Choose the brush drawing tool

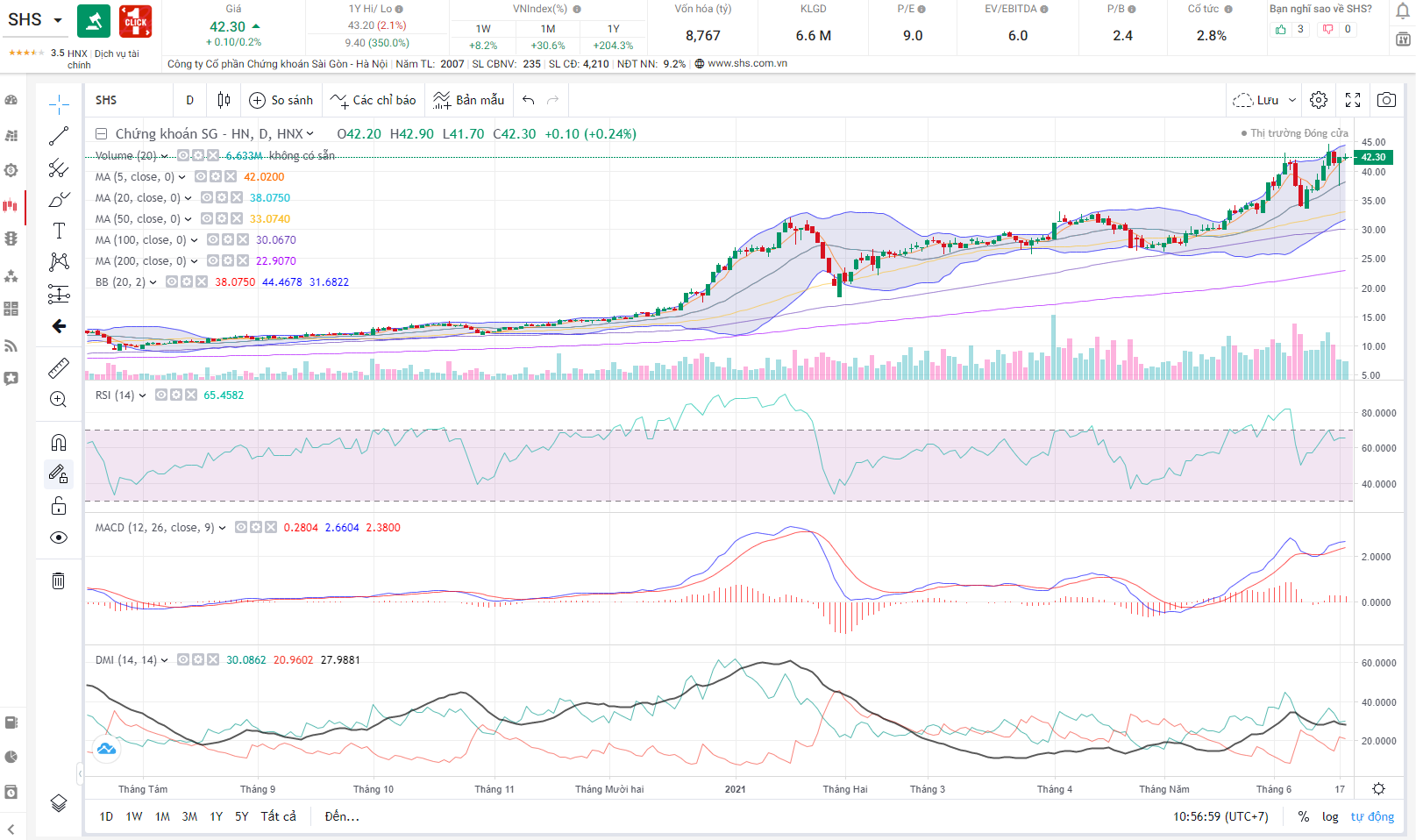pyautogui.click(x=59, y=200)
